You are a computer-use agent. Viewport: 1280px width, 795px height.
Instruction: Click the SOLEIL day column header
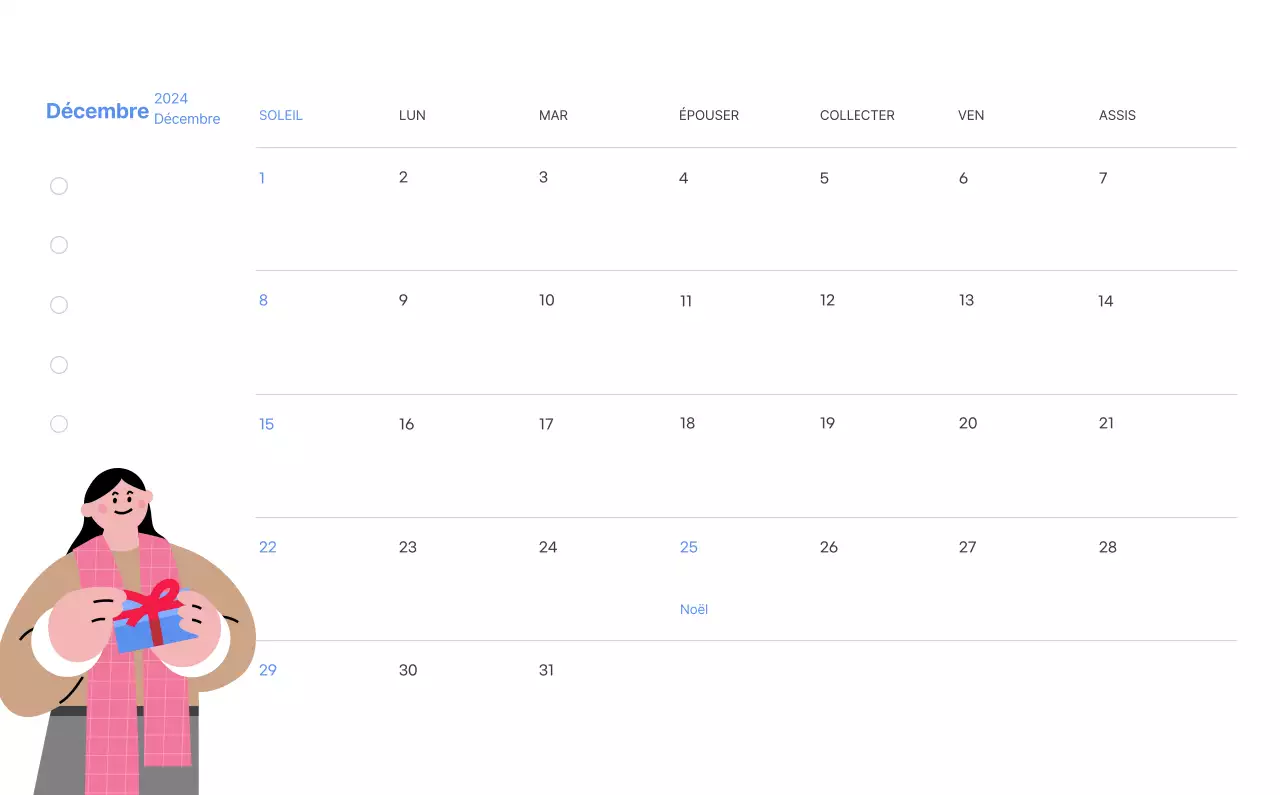(281, 116)
